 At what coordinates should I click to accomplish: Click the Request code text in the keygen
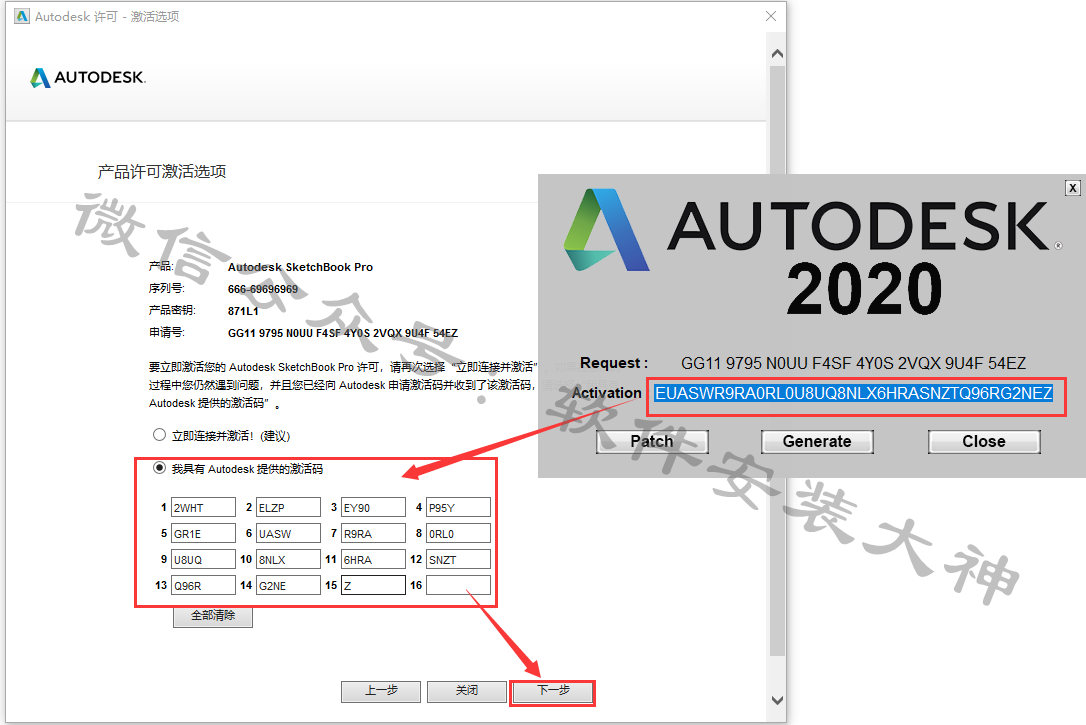pos(853,363)
